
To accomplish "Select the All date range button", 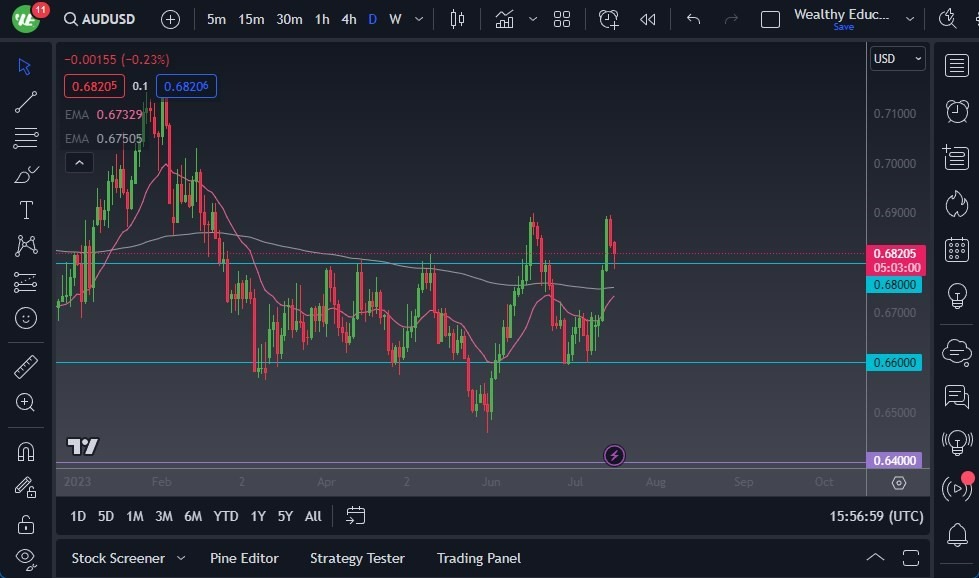I will pyautogui.click(x=312, y=516).
